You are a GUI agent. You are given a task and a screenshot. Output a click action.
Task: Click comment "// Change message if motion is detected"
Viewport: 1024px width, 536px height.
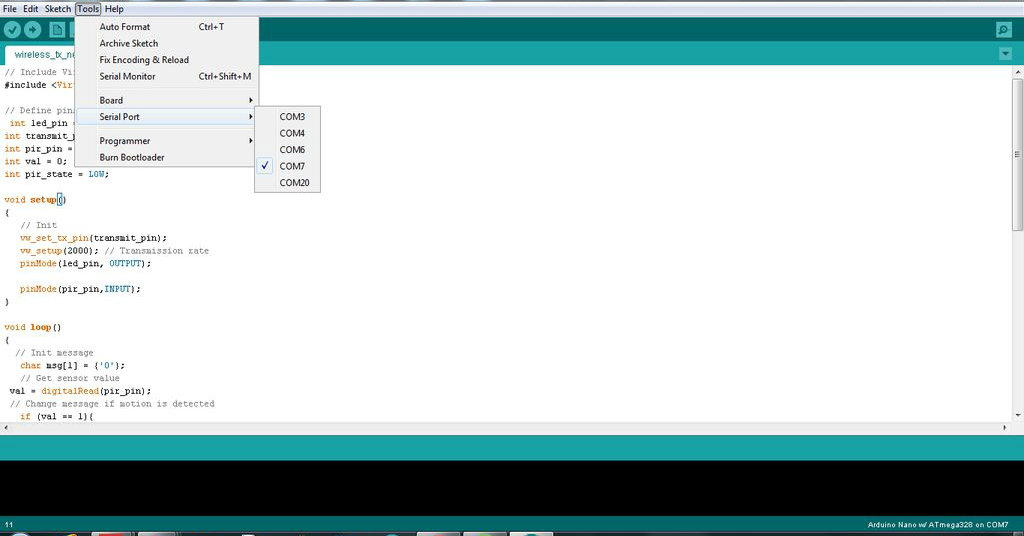click(x=112, y=403)
